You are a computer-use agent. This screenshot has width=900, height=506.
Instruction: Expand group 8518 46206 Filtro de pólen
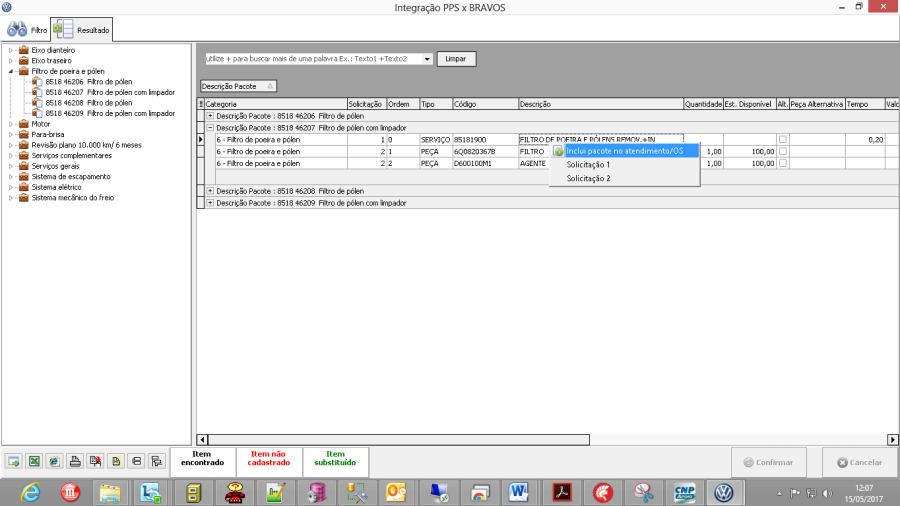[210, 116]
